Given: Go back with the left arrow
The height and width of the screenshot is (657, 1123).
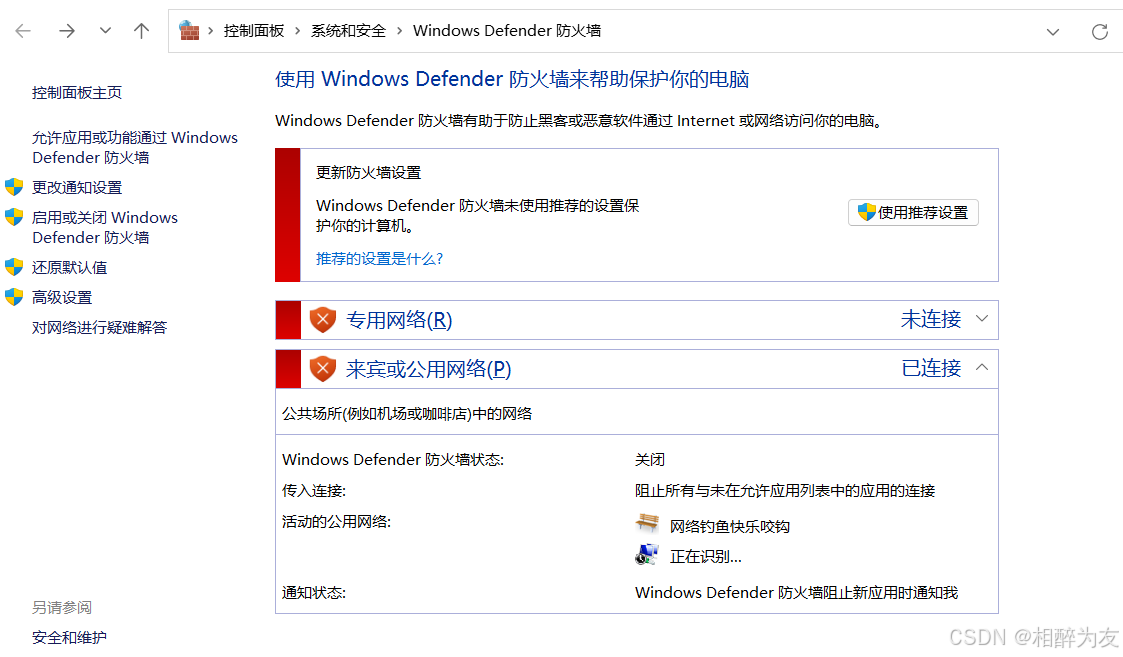Looking at the screenshot, I should pyautogui.click(x=23, y=31).
